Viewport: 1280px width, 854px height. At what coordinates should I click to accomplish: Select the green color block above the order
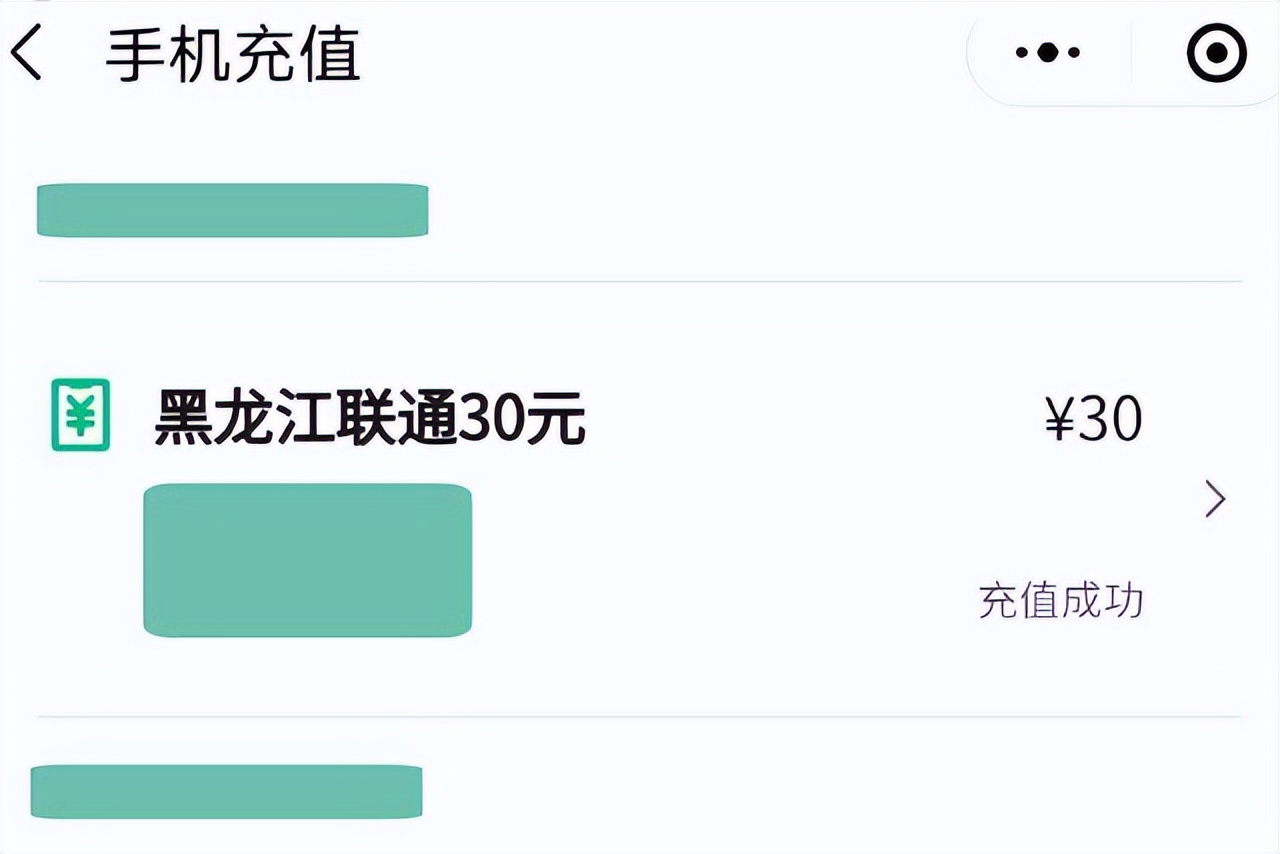232,210
